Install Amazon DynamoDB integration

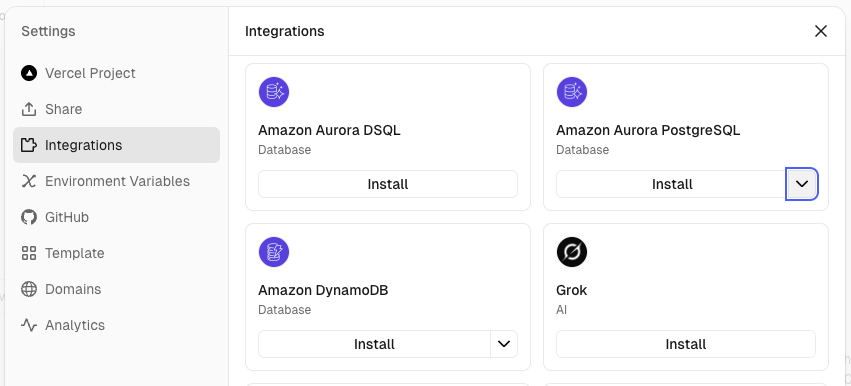(374, 344)
